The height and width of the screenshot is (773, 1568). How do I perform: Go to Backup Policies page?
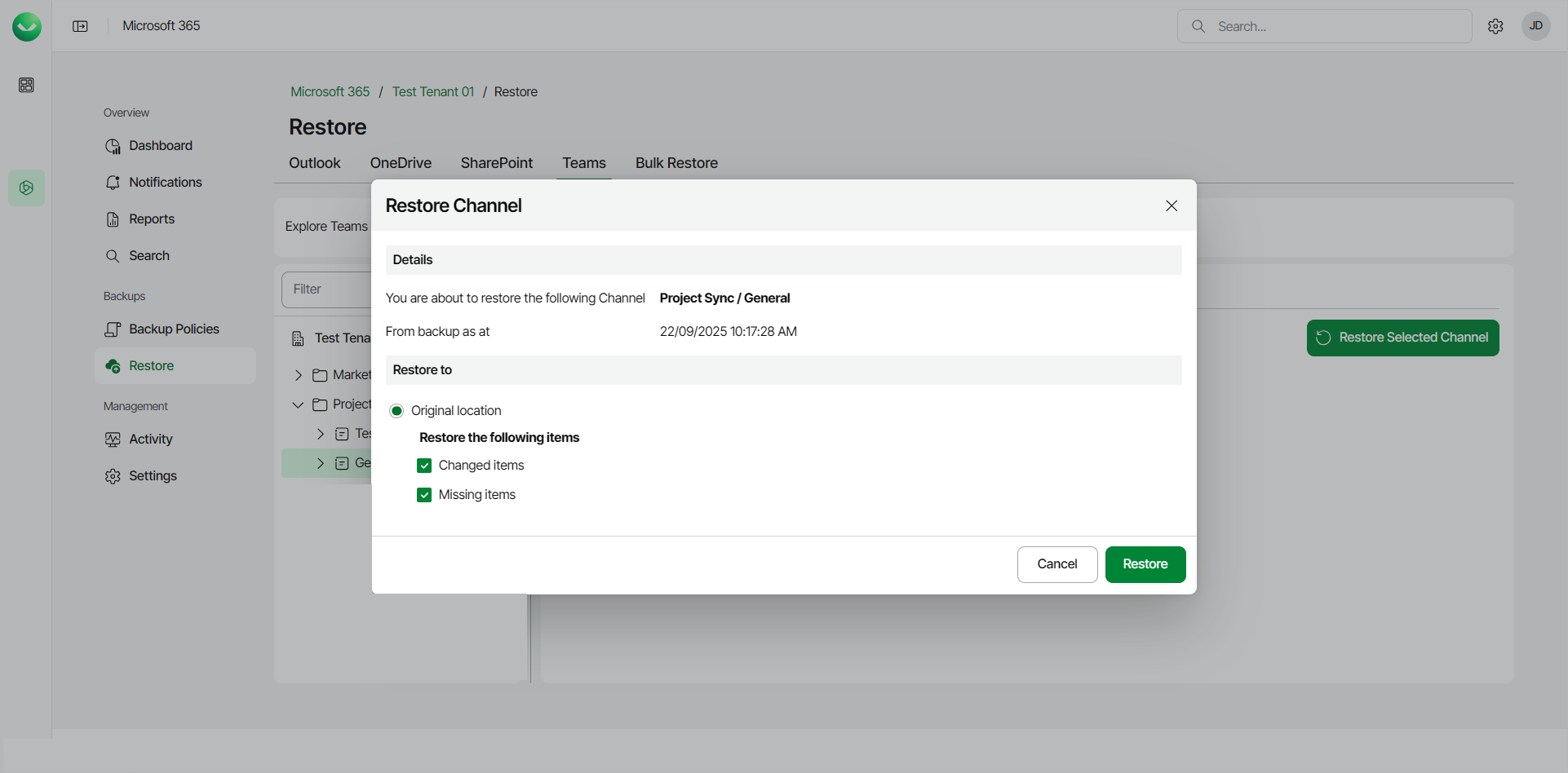(173, 329)
